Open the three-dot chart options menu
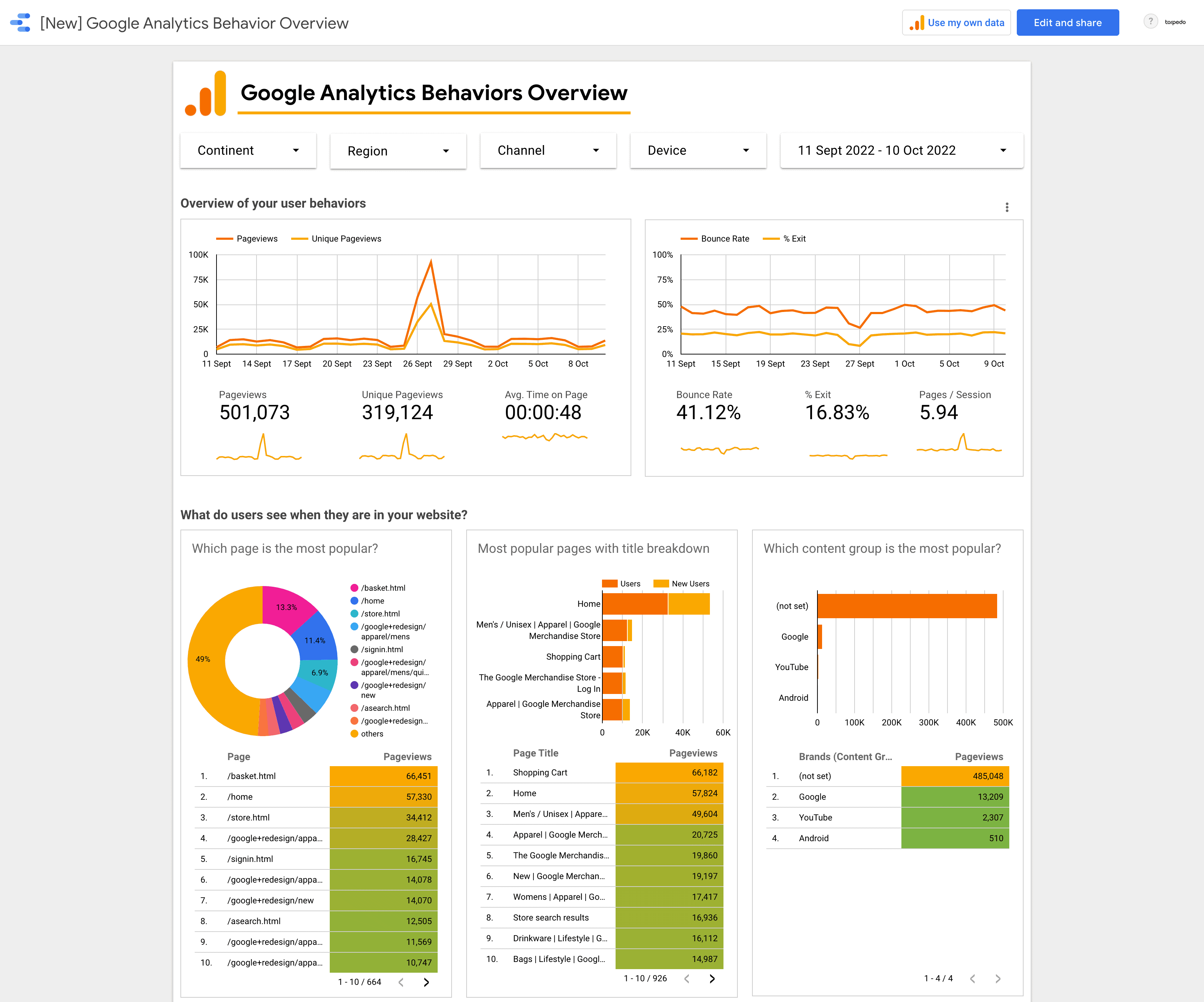 pyautogui.click(x=1007, y=207)
